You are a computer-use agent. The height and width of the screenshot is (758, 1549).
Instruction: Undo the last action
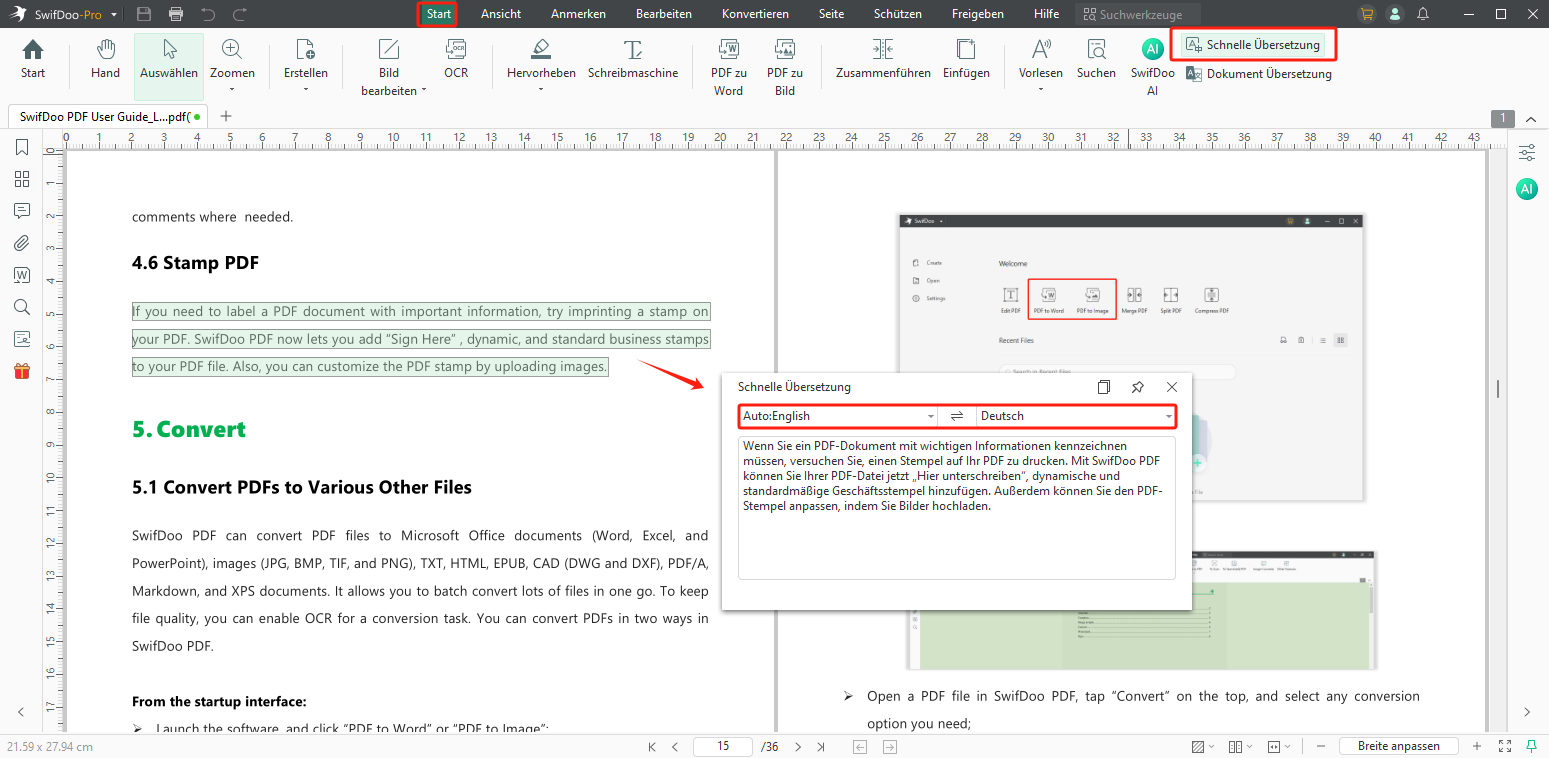208,14
